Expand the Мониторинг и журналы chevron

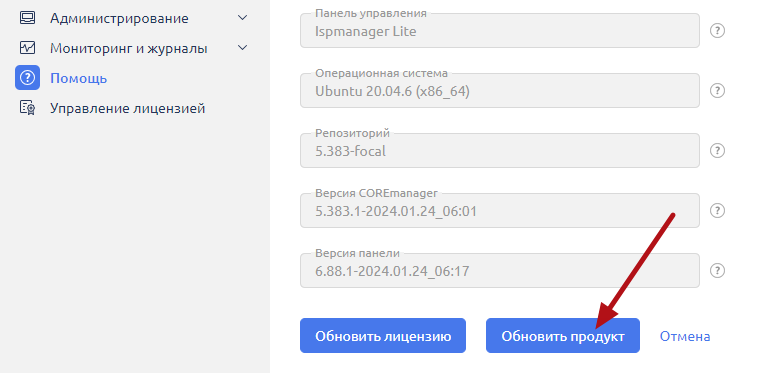tap(242, 48)
